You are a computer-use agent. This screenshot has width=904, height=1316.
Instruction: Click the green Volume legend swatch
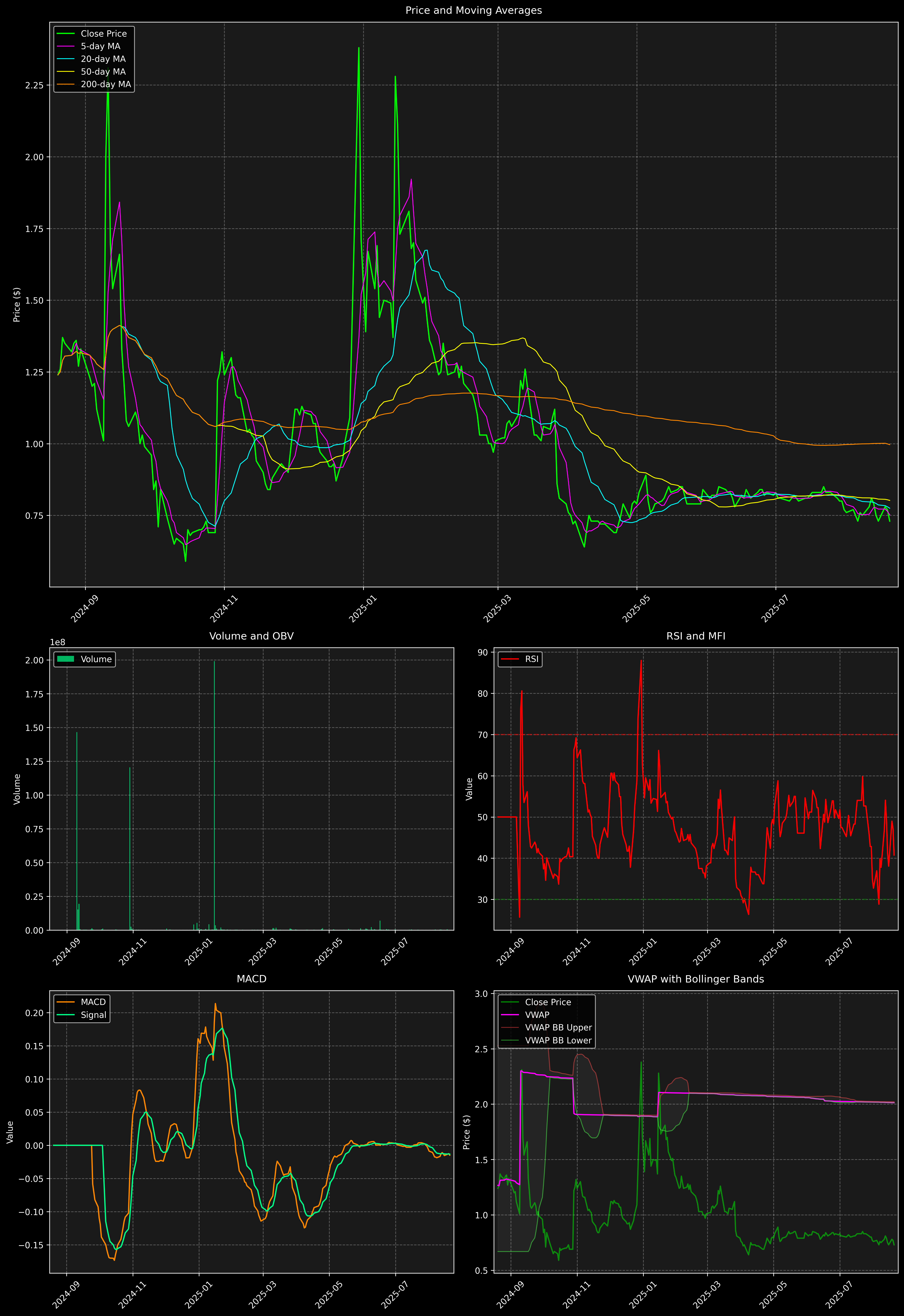[x=66, y=659]
